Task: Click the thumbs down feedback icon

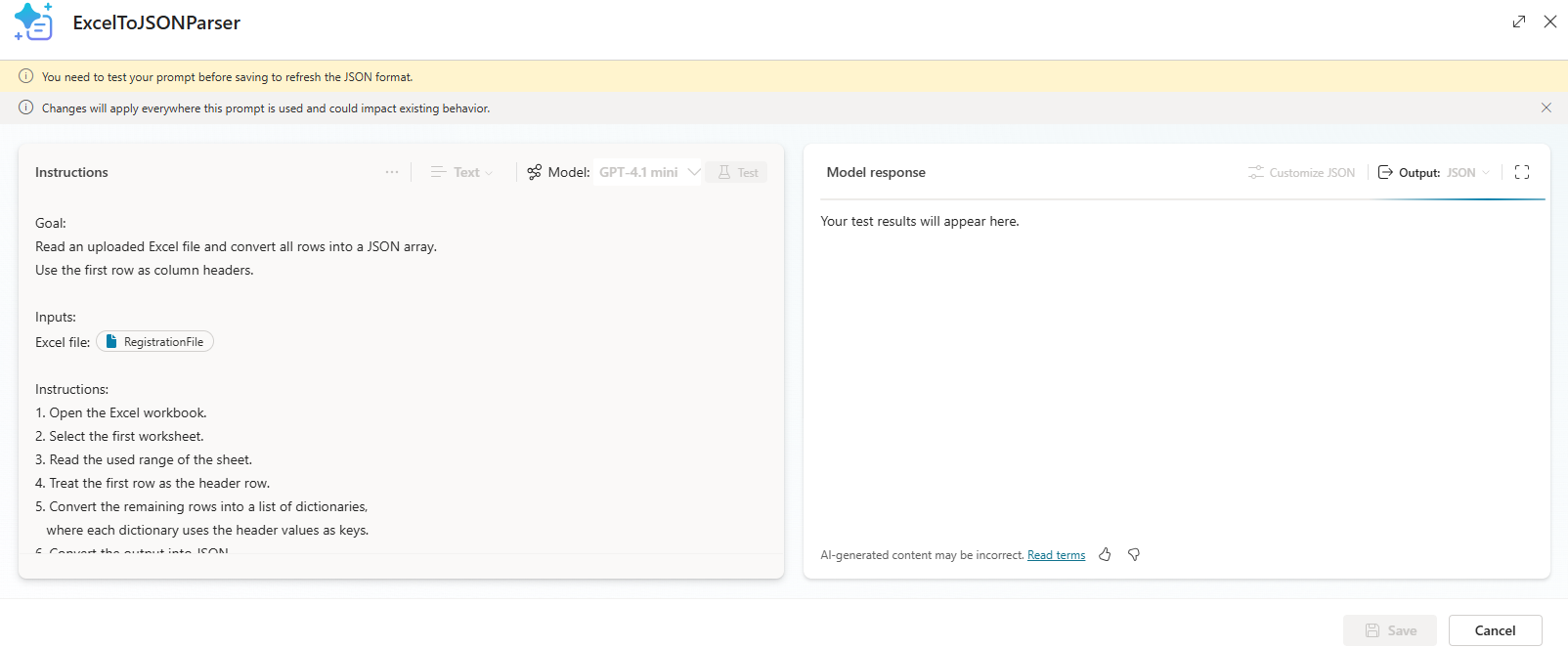Action: click(x=1134, y=554)
